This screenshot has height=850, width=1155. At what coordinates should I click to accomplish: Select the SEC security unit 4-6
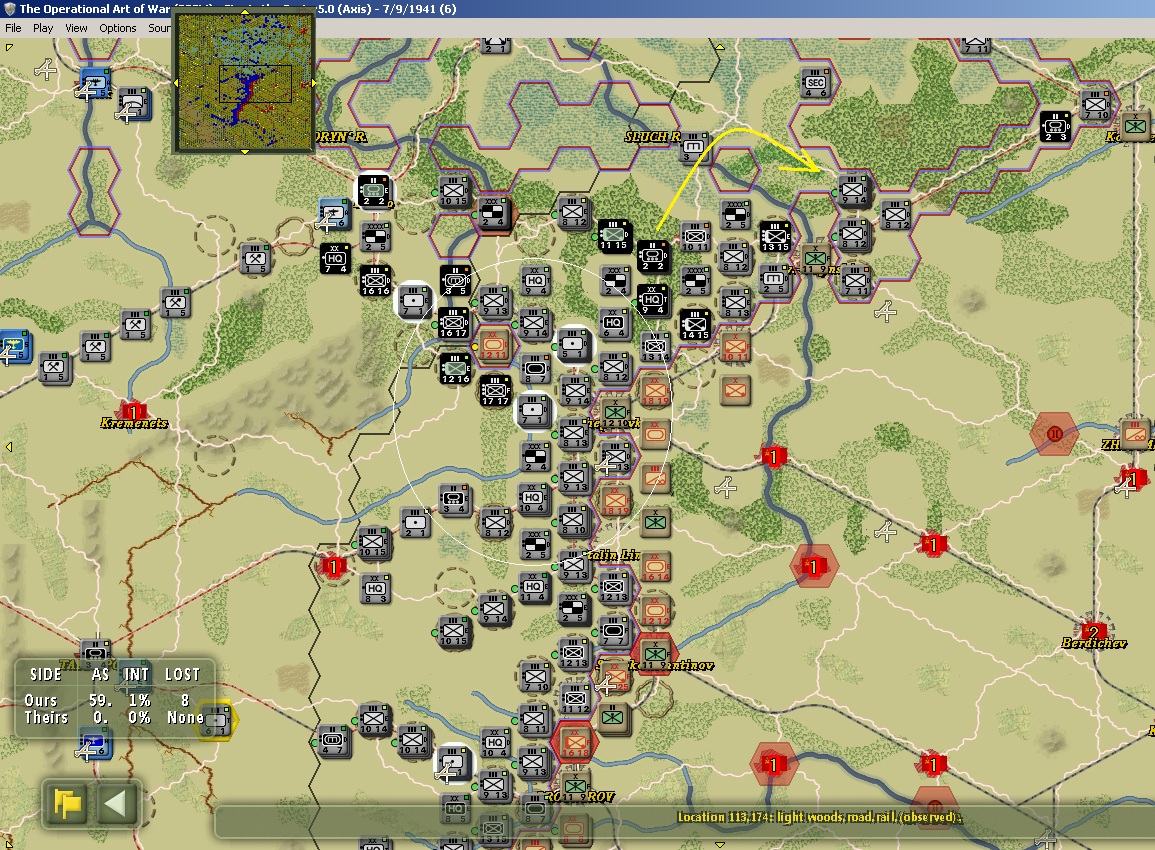tap(815, 84)
